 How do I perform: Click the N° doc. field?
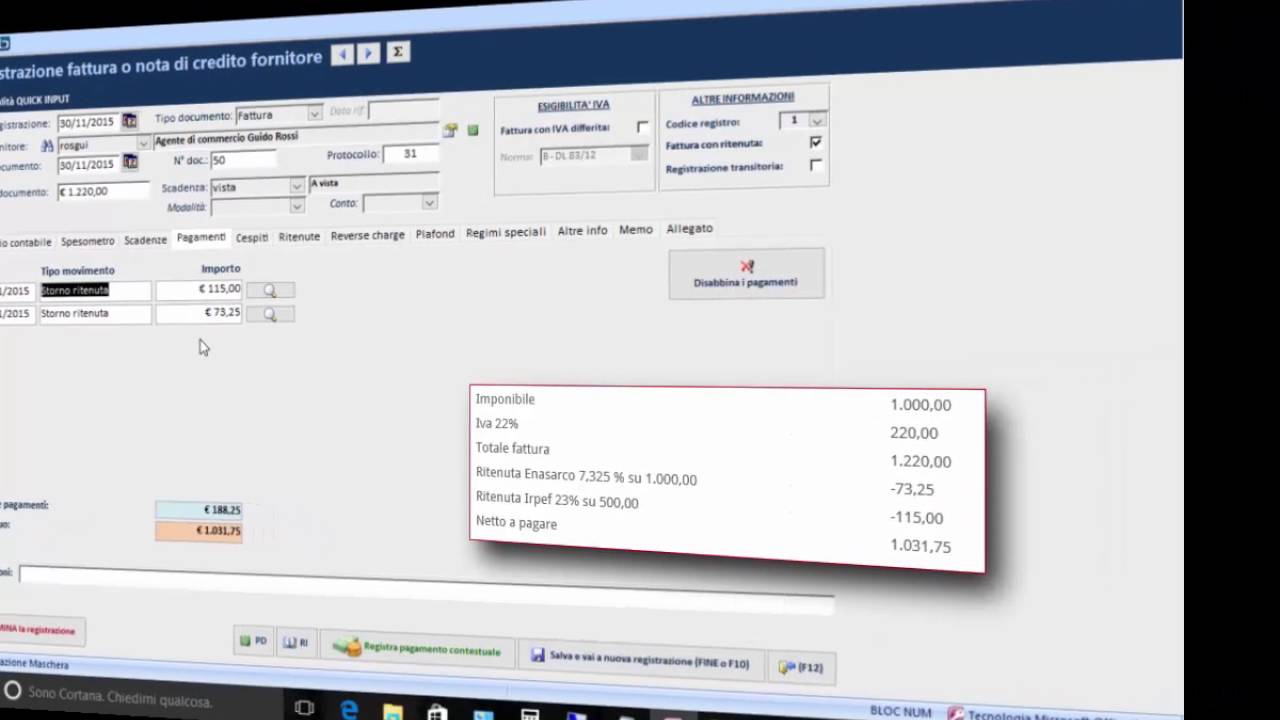(242, 159)
